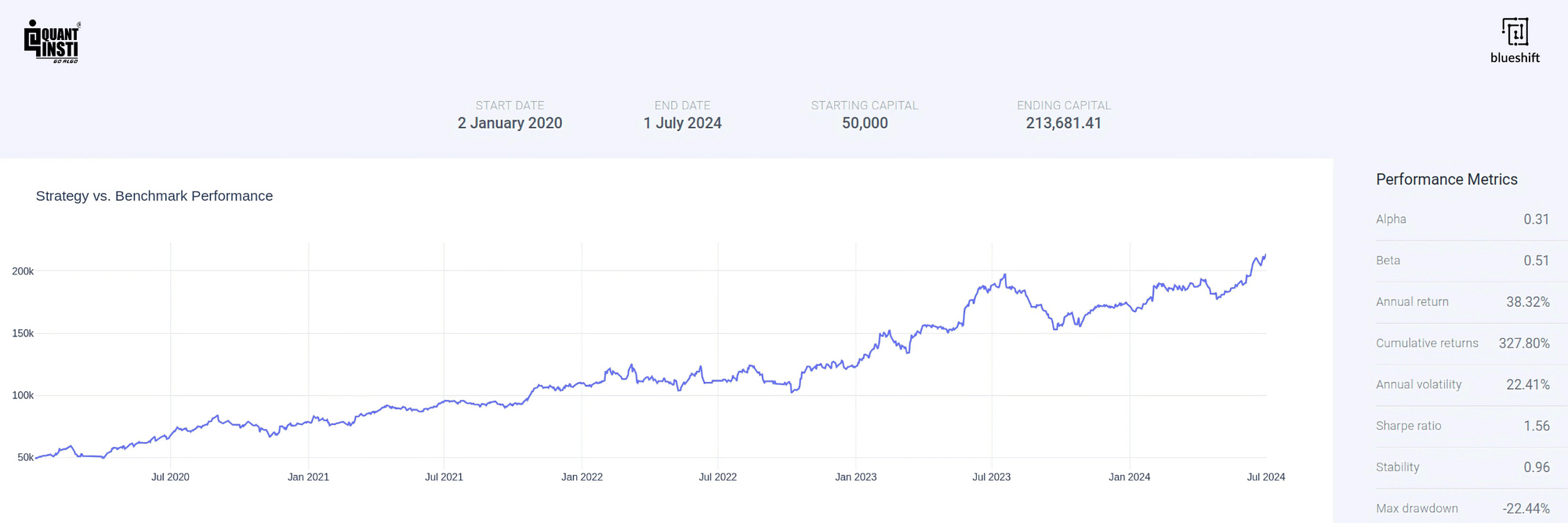The width and height of the screenshot is (1568, 523).
Task: Click the ending capital value 213,681.41
Action: coord(1063,123)
